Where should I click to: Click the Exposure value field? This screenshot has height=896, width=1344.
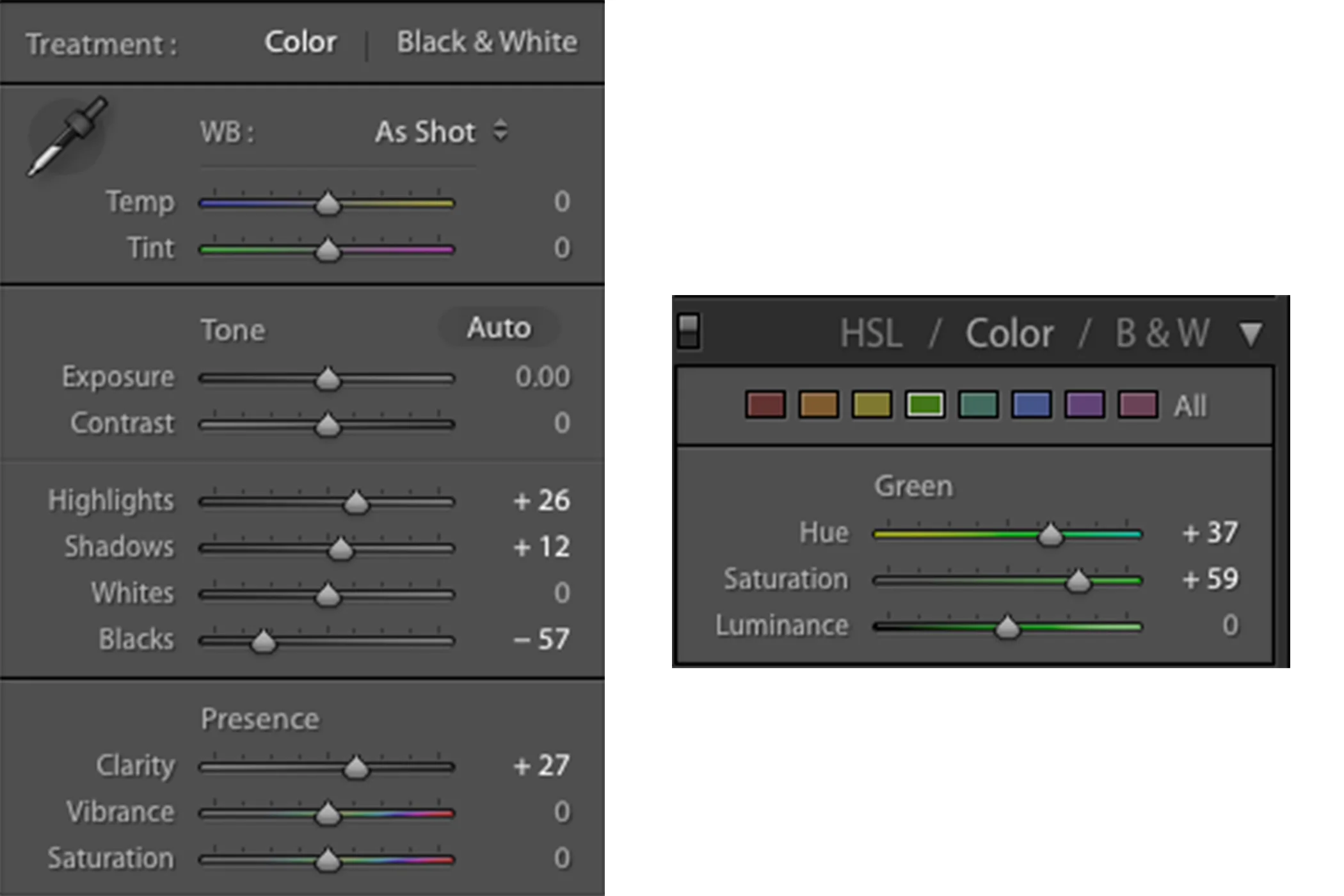click(542, 377)
